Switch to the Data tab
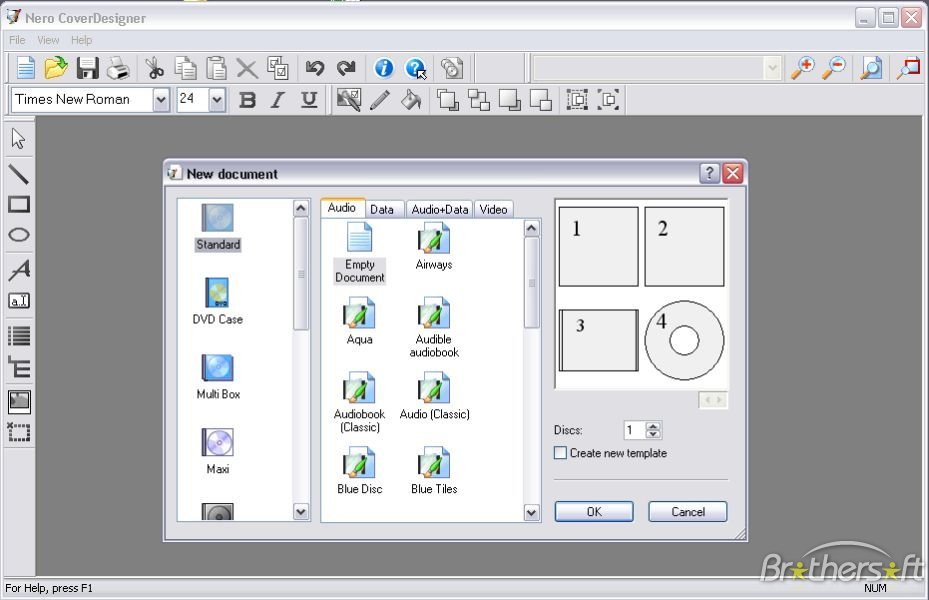Image resolution: width=929 pixels, height=600 pixels. [382, 210]
